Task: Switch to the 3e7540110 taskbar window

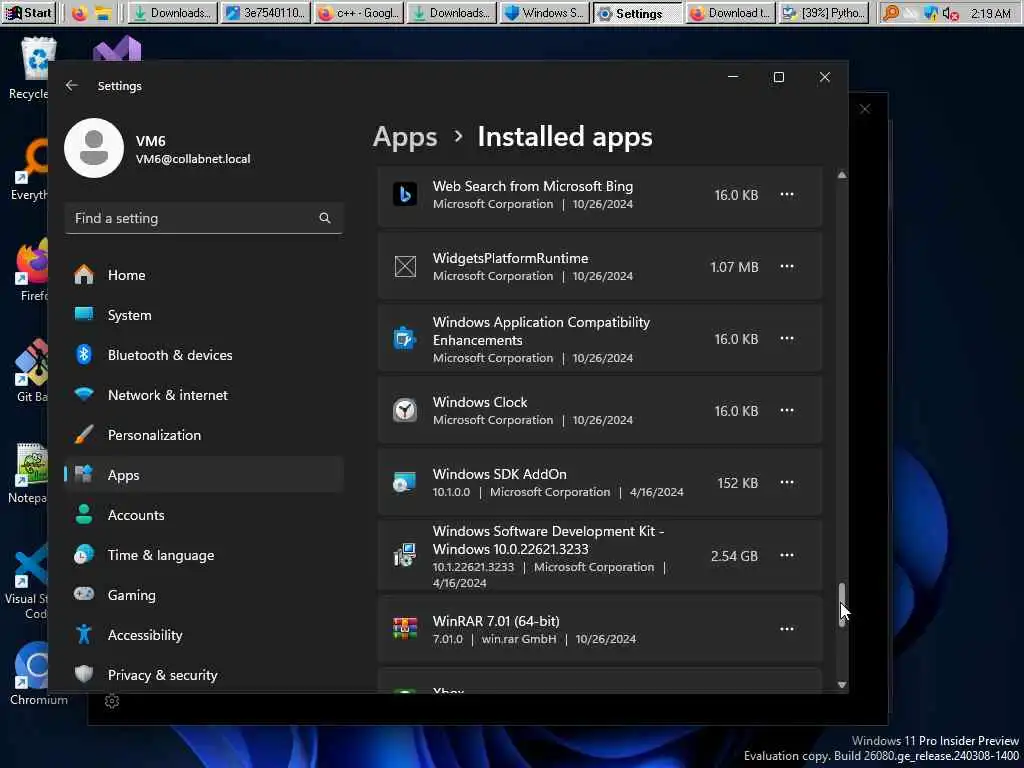Action: 266,13
